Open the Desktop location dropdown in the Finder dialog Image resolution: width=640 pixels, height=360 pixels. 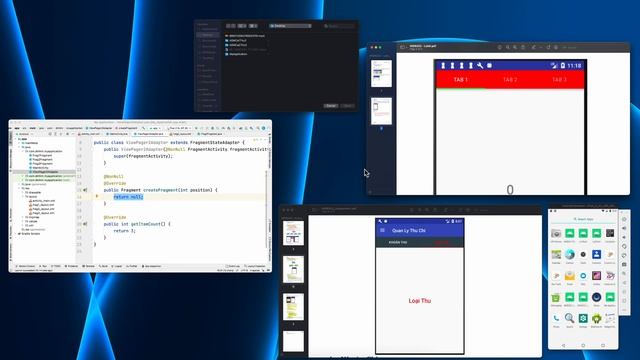tap(290, 26)
